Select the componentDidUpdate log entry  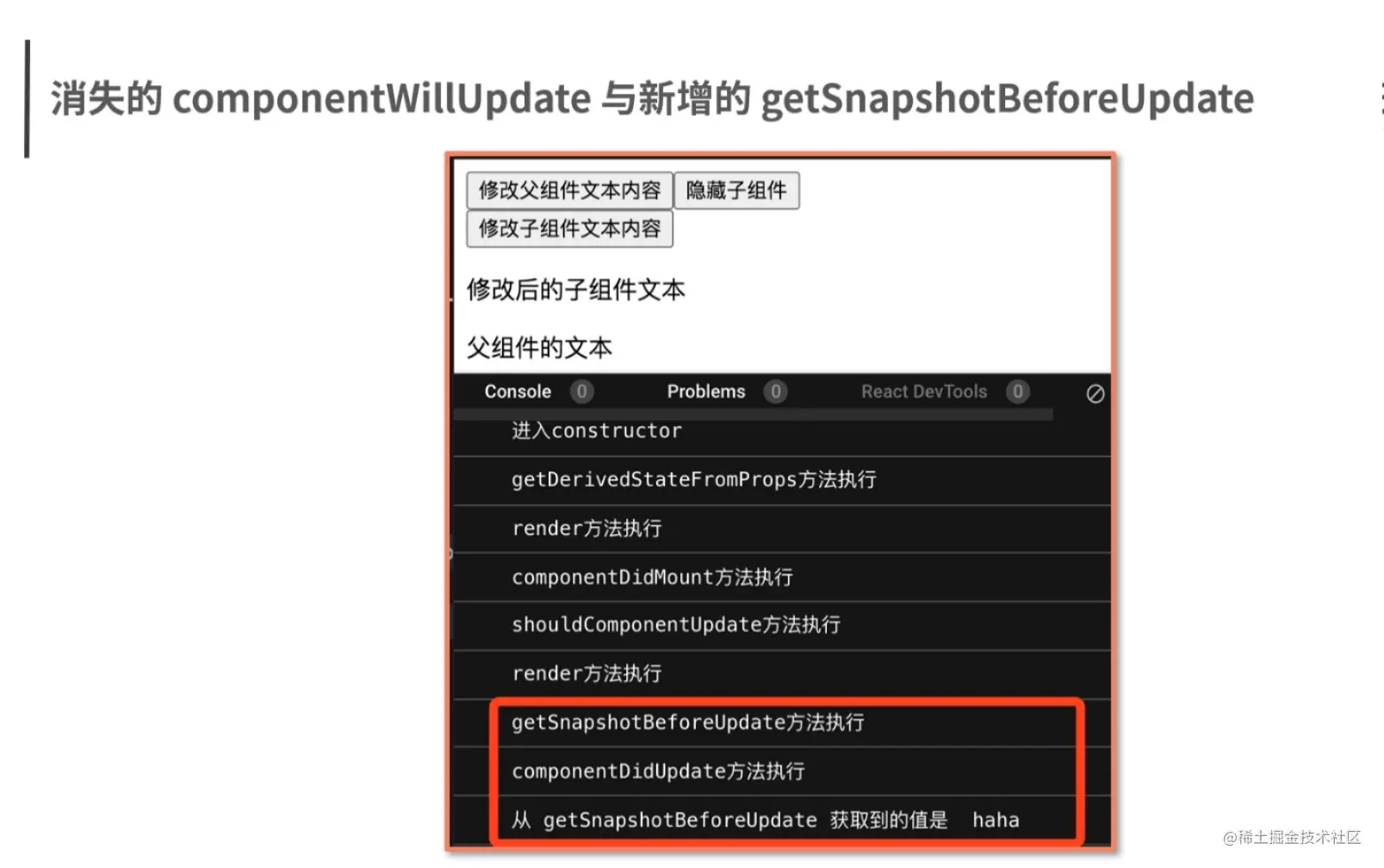781,772
